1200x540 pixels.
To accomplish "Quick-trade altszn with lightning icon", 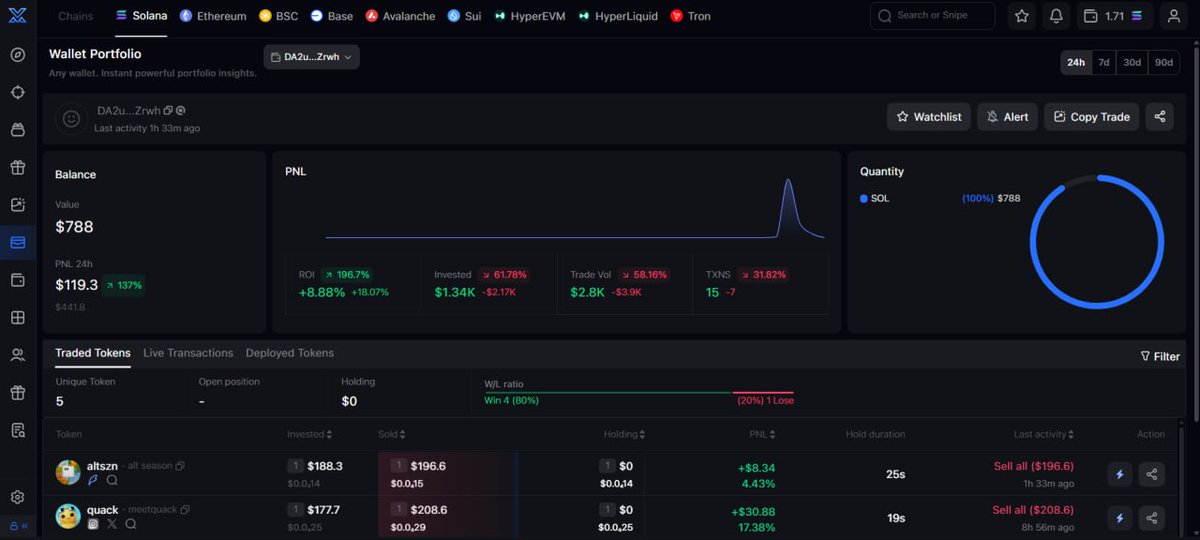I will (1120, 474).
